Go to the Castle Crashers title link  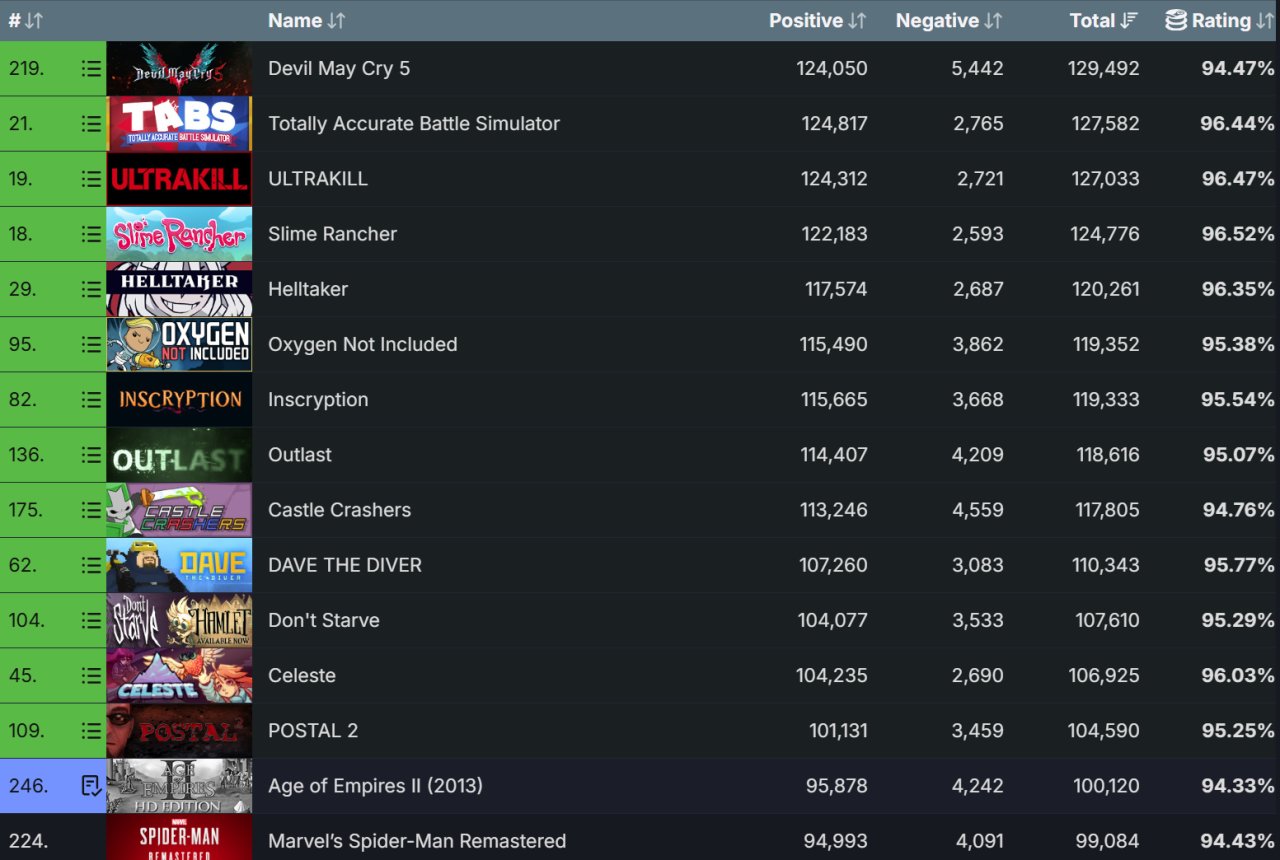click(340, 510)
